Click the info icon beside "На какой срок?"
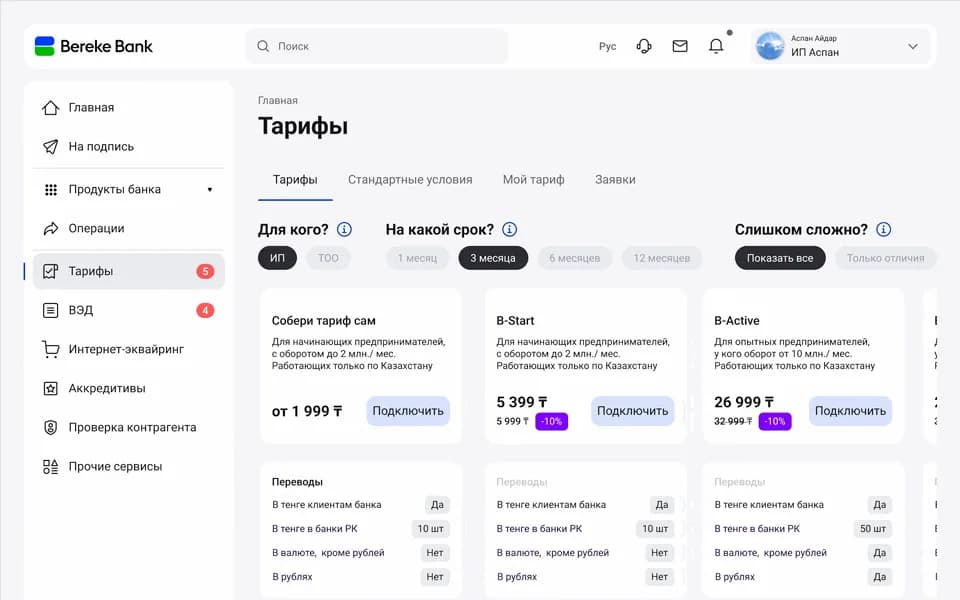Screen dimensions: 960x600 point(510,230)
